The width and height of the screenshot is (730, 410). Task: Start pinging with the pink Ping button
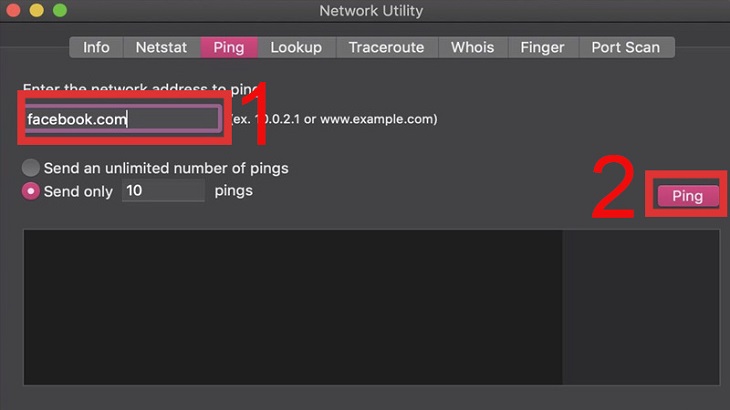click(x=688, y=196)
